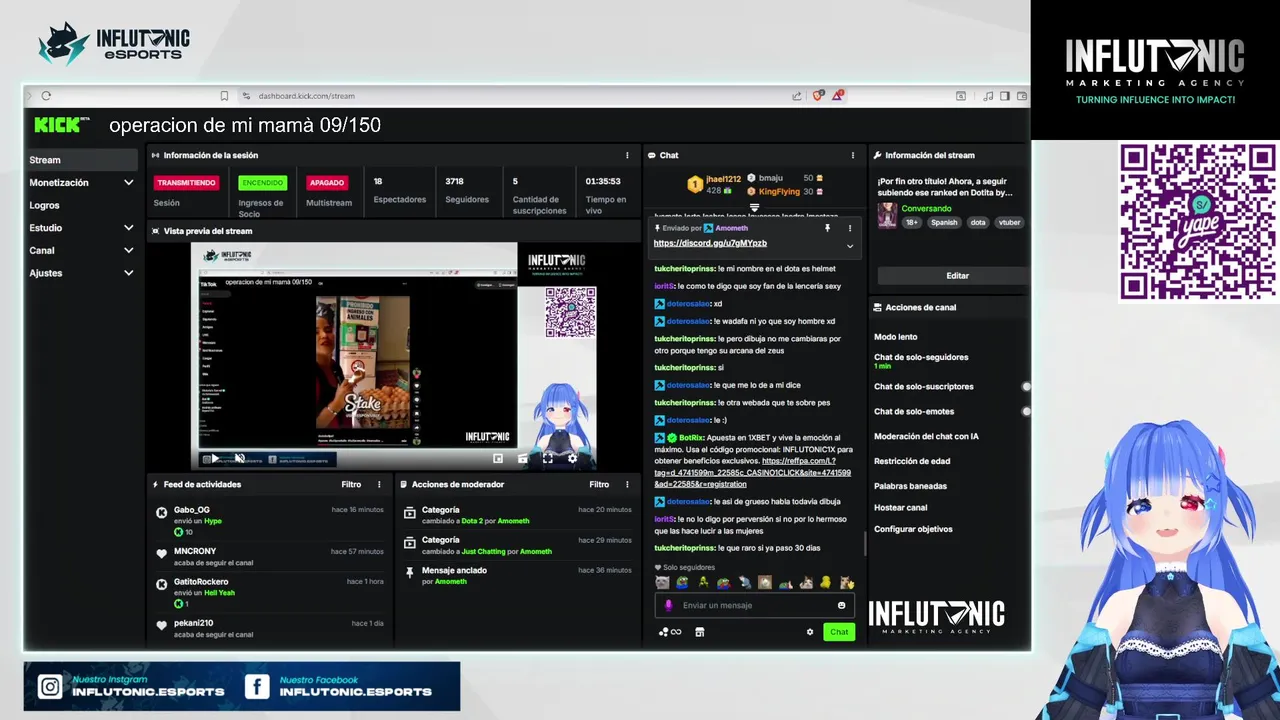Open the reffpa.com link in BotRix message
This screenshot has height=720, width=1280.
753,472
